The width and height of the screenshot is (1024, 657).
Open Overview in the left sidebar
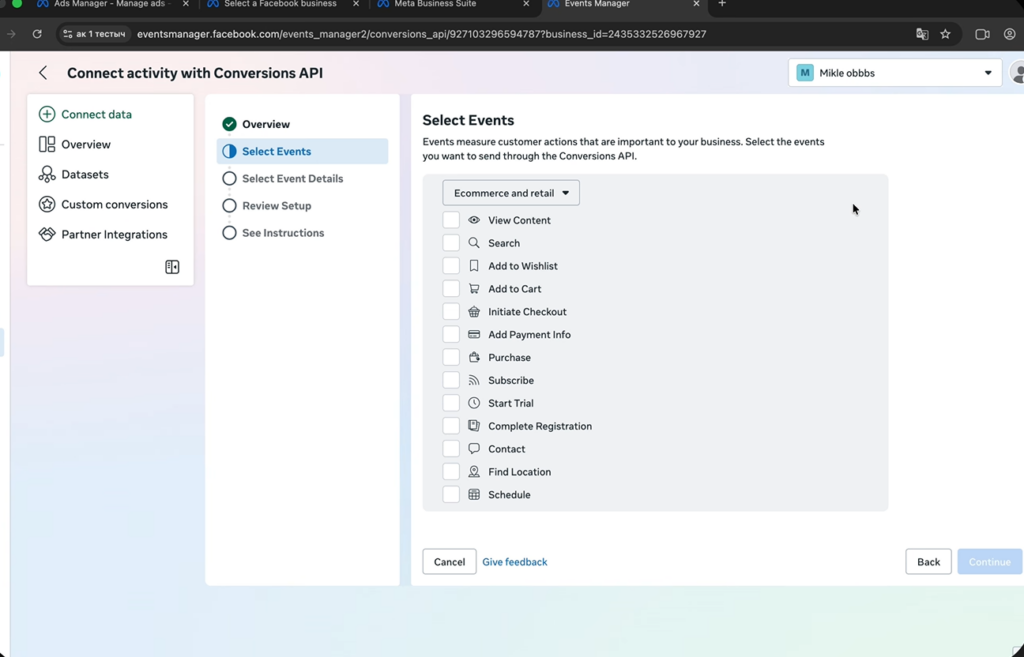(86, 144)
